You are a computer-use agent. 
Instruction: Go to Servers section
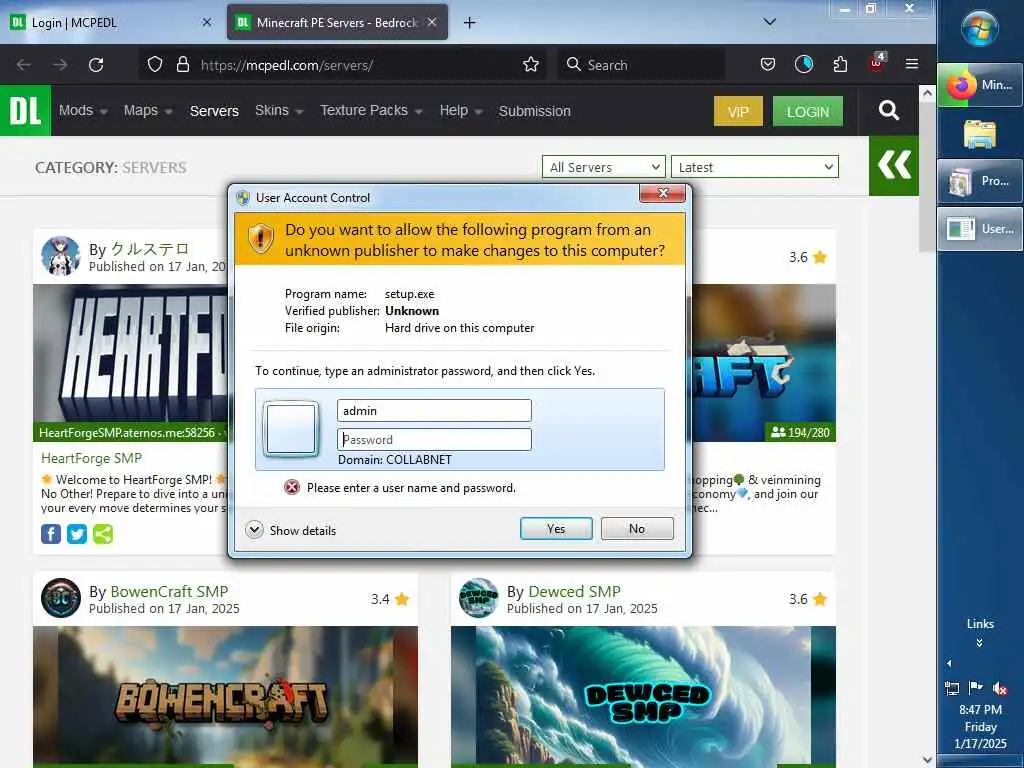214,111
